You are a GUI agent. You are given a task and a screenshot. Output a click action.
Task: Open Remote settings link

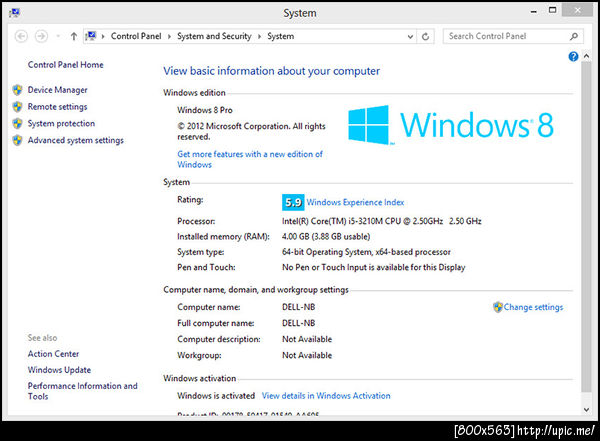pyautogui.click(x=57, y=107)
